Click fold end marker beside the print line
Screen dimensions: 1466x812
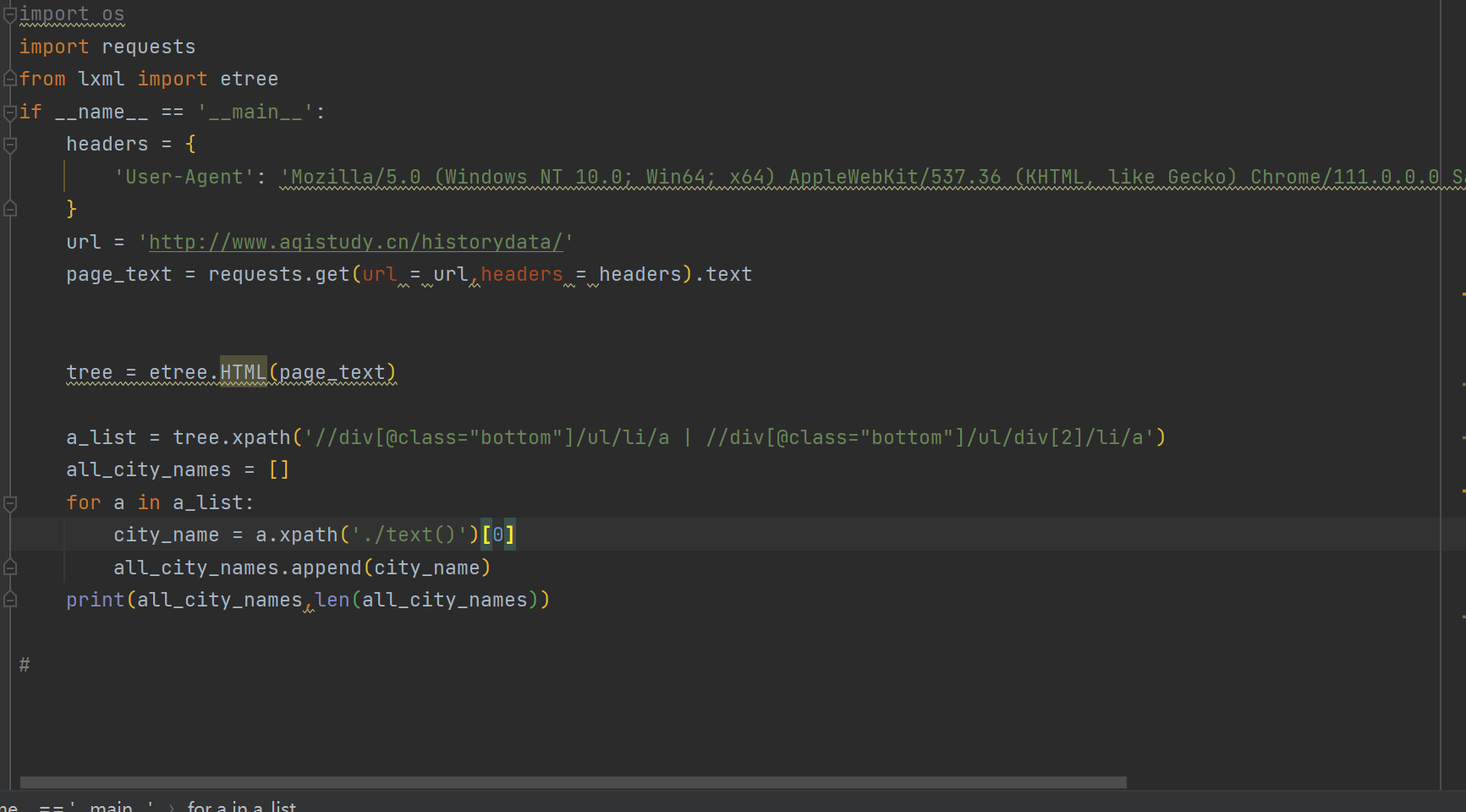pos(10,600)
